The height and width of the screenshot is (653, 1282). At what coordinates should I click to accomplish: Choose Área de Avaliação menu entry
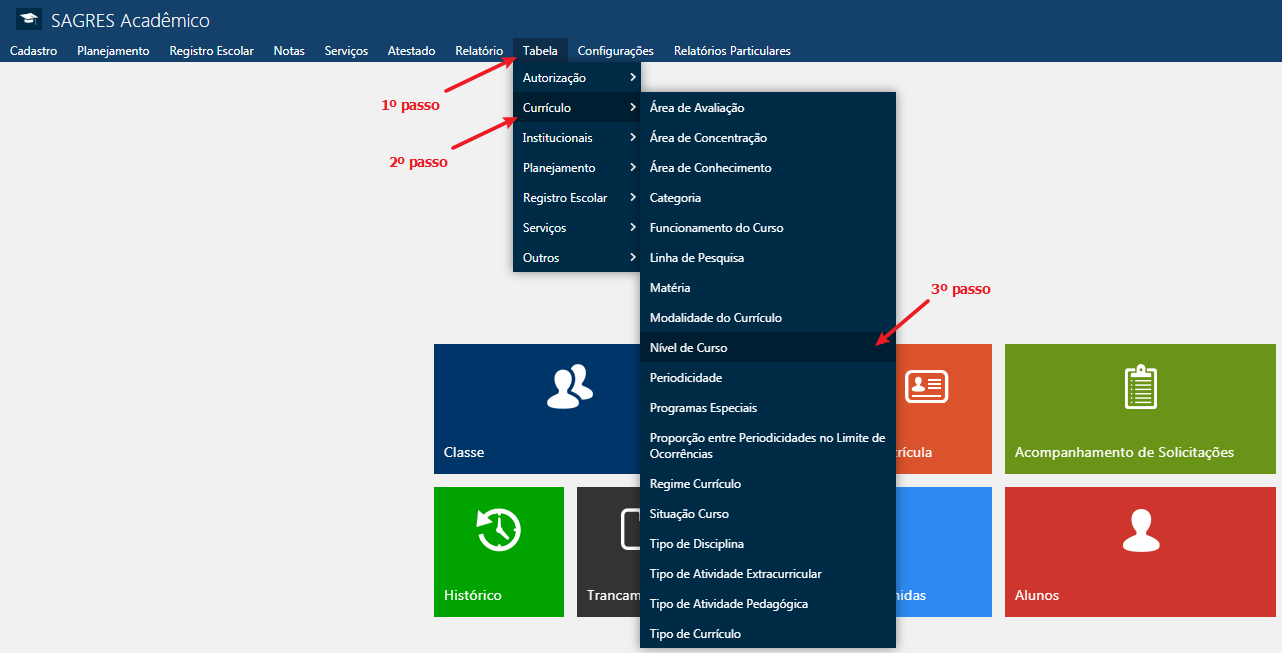pos(697,108)
